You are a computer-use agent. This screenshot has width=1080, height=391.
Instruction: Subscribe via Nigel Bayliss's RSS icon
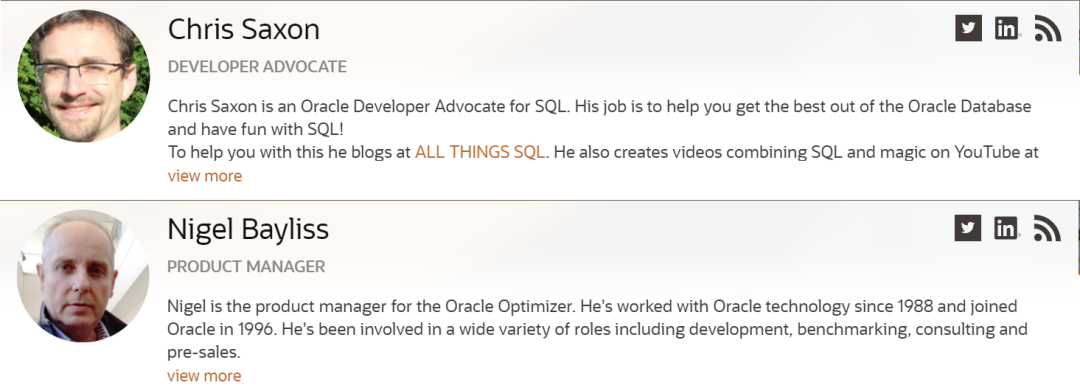coord(1048,228)
